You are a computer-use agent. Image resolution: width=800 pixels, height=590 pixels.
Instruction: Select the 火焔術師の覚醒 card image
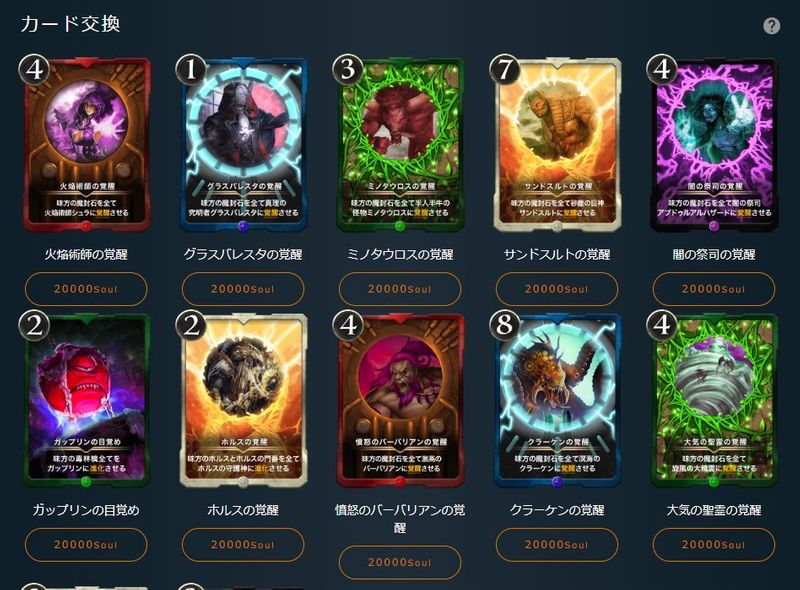[86, 145]
